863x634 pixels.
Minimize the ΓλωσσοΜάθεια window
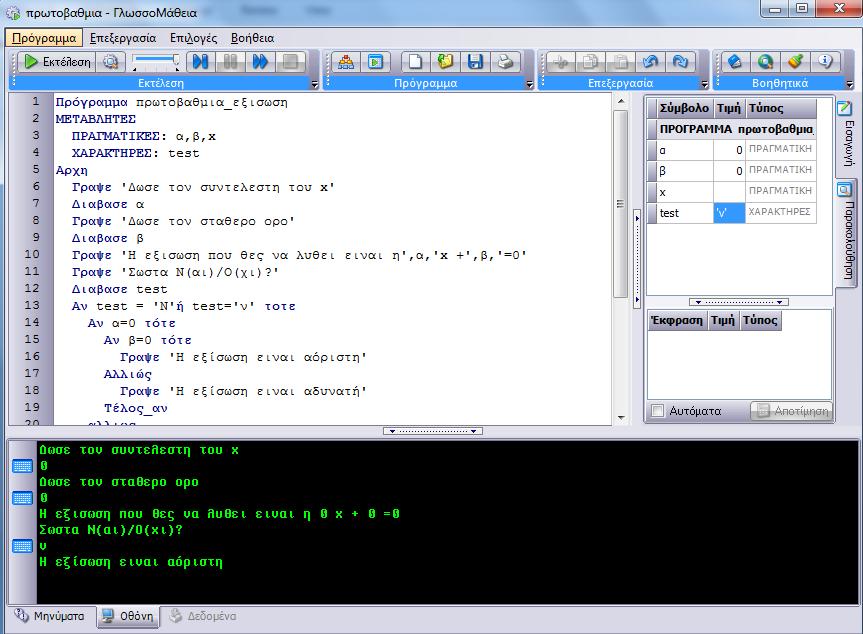click(775, 9)
